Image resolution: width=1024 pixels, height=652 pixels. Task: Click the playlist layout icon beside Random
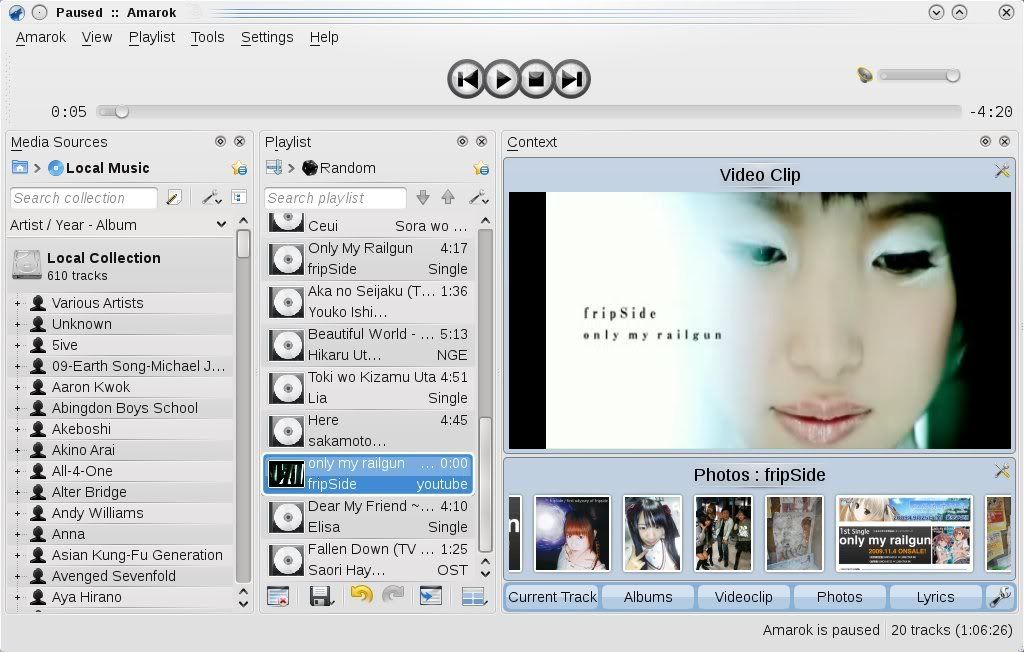point(274,168)
